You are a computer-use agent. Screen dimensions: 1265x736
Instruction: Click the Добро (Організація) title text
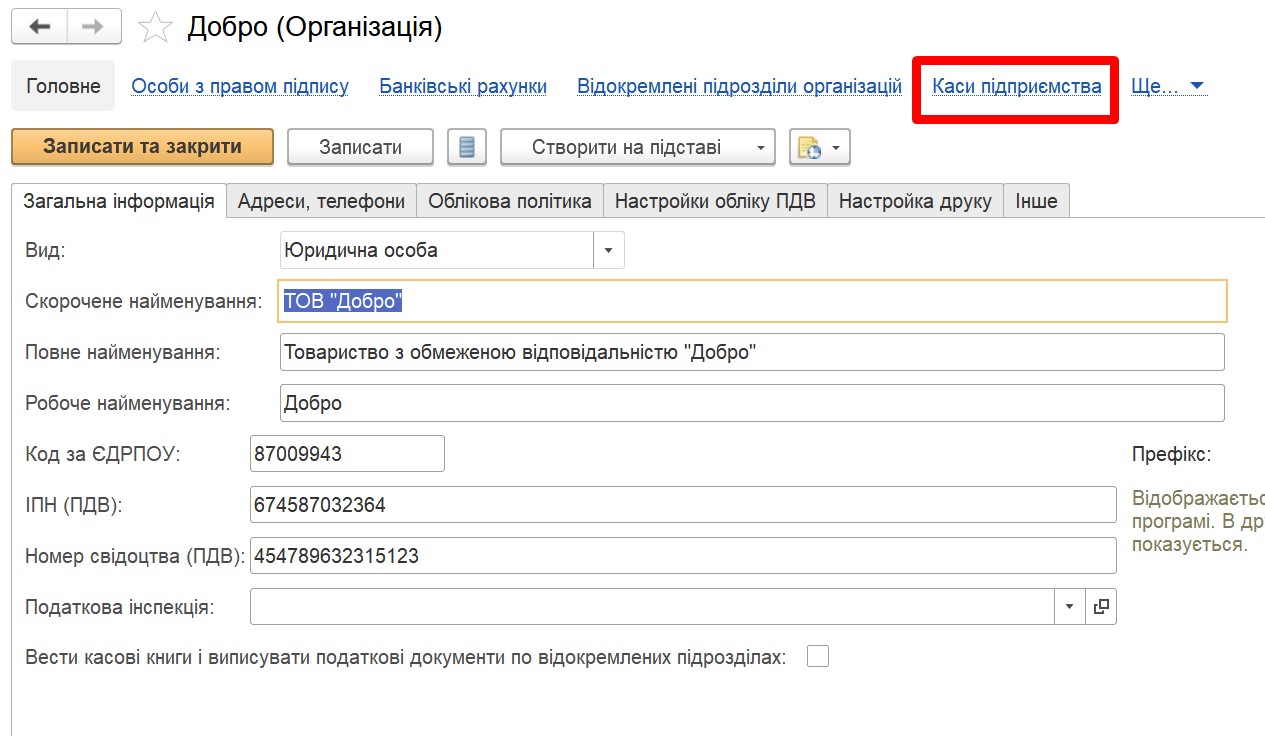[314, 27]
